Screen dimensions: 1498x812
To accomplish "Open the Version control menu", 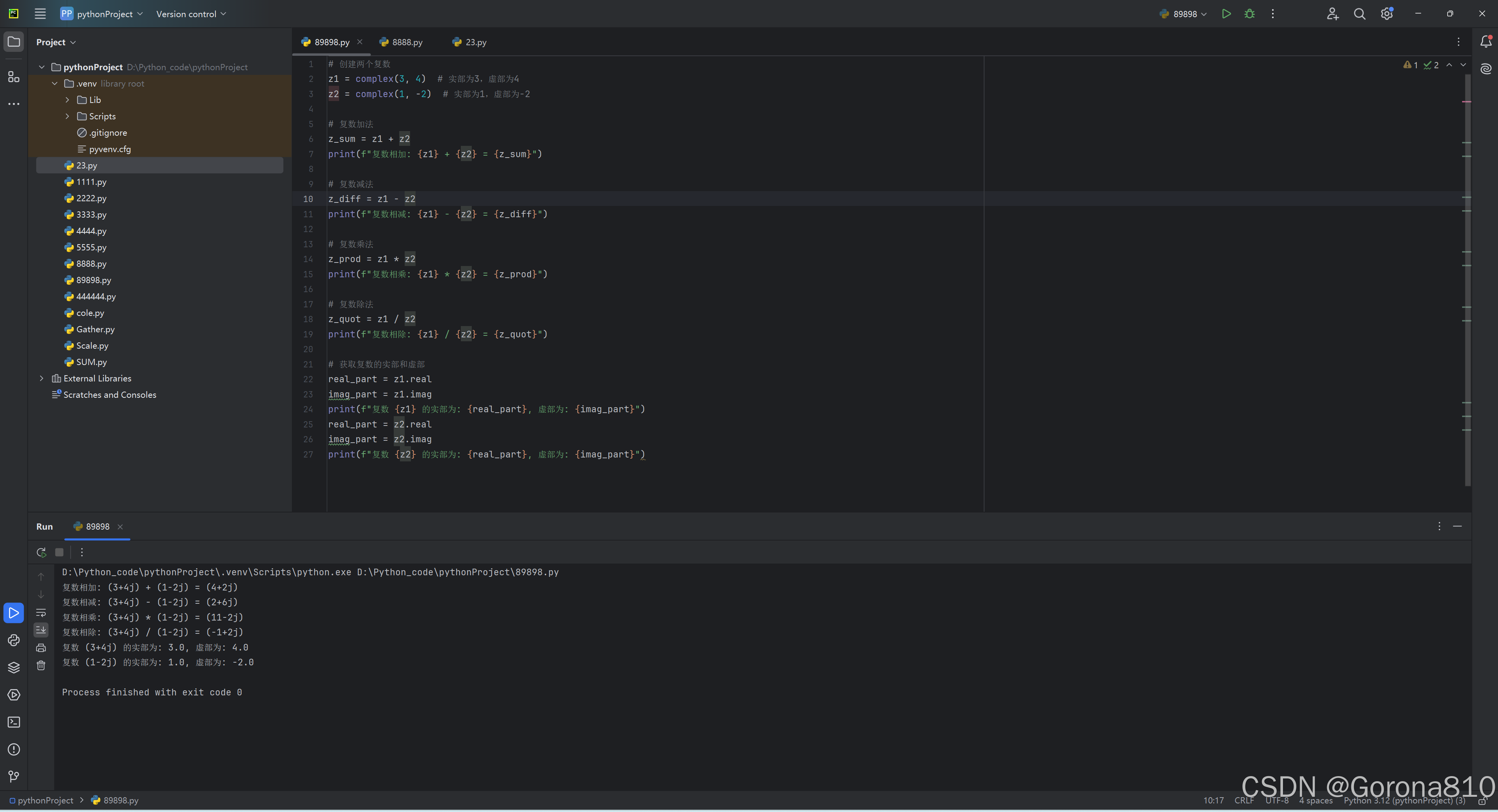I will (x=191, y=14).
